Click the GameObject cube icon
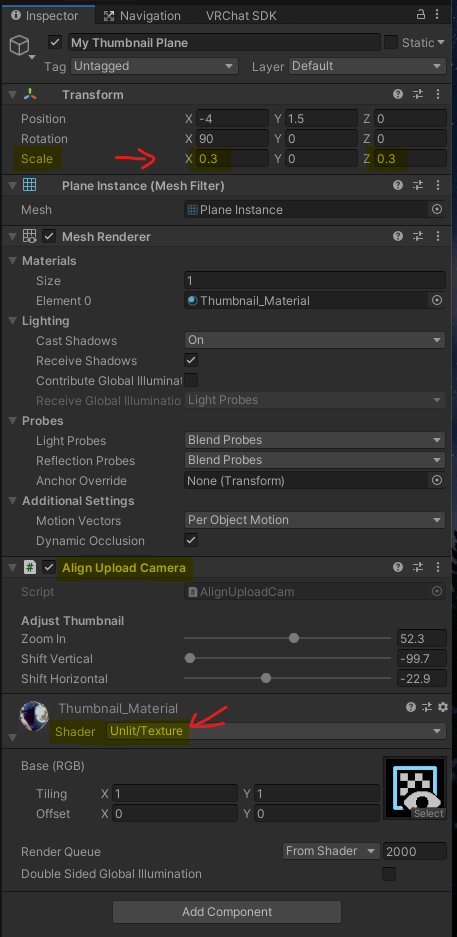457x937 pixels. (x=20, y=45)
